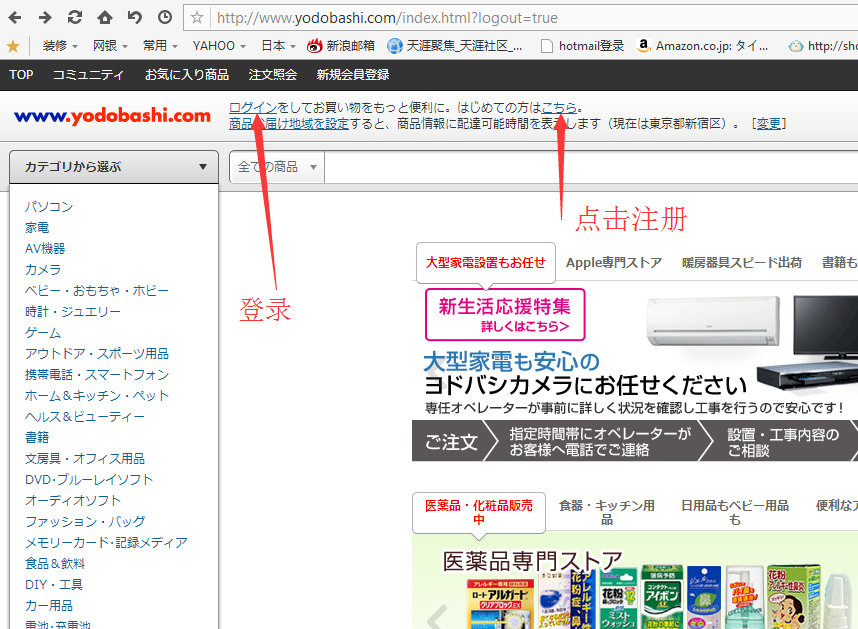
Task: Click the browser address bar URL
Action: click(387, 18)
